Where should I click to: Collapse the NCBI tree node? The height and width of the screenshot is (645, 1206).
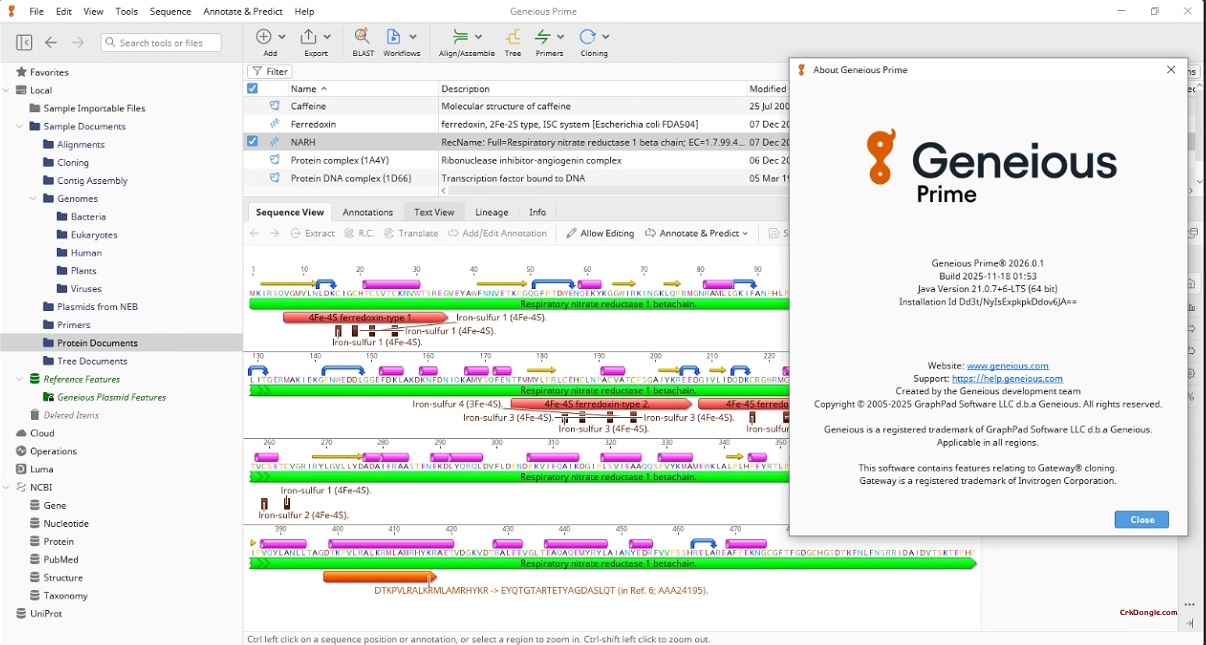(x=7, y=488)
